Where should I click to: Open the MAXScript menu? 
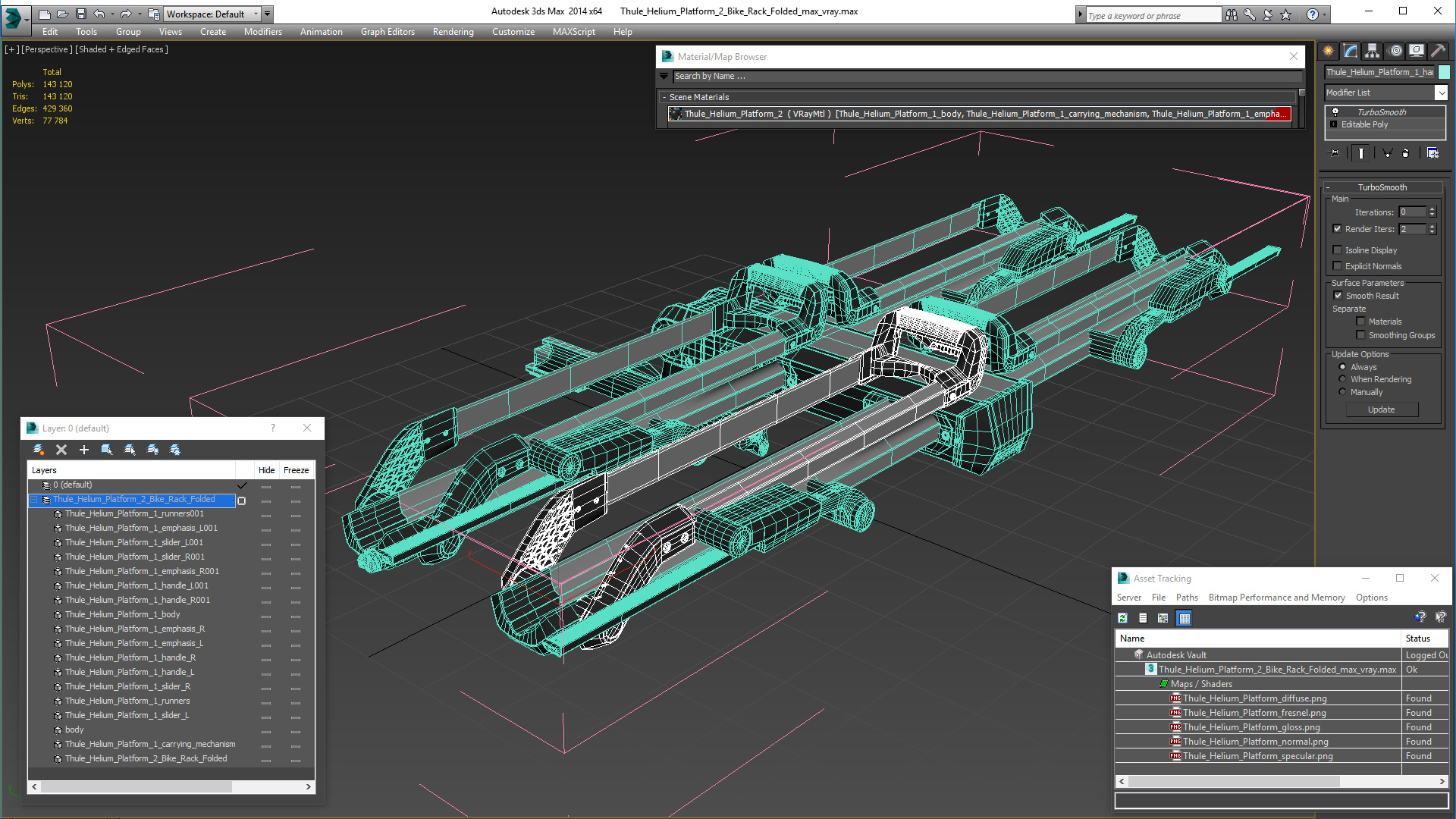(573, 32)
